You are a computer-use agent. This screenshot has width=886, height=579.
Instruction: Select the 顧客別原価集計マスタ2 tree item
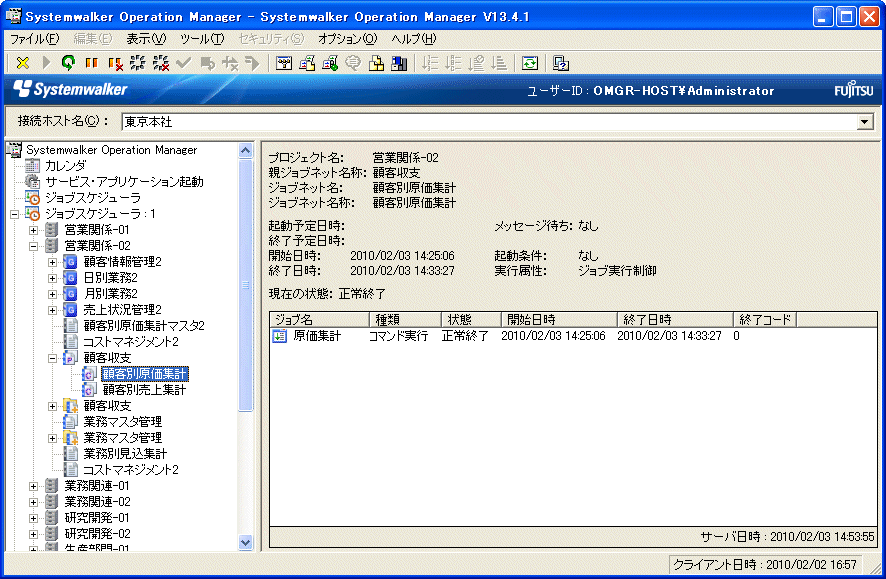(x=144, y=326)
